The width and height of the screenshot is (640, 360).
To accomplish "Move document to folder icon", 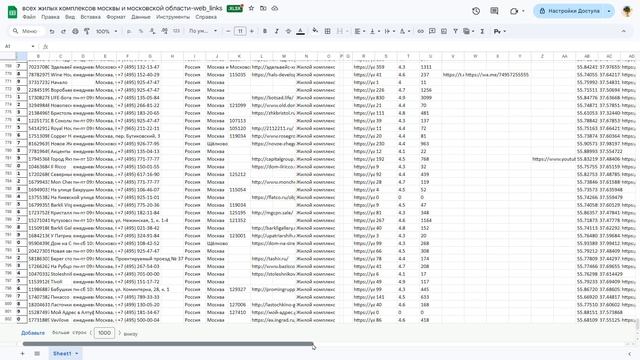I will [x=263, y=8].
